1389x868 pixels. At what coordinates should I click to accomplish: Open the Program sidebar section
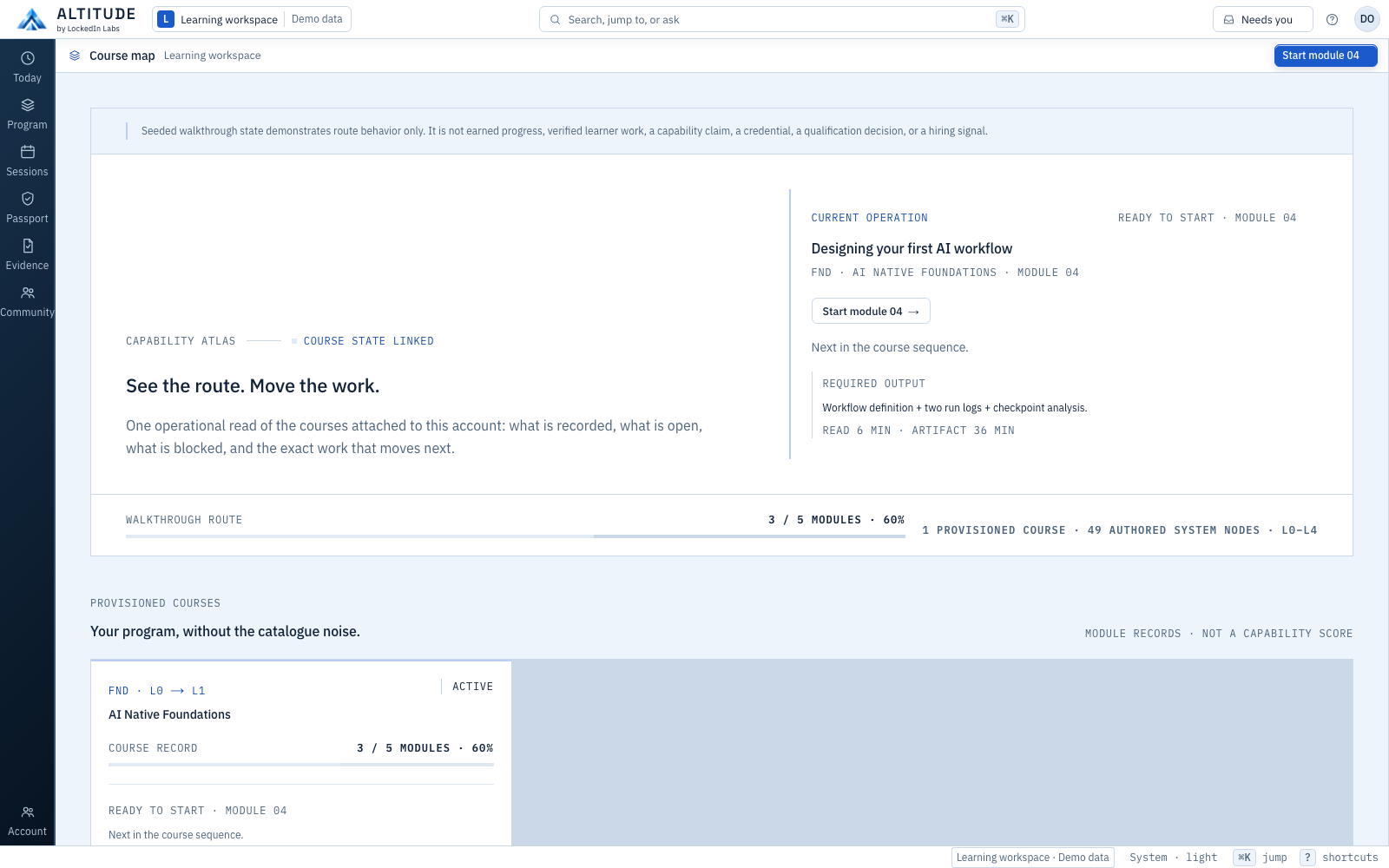click(x=27, y=115)
